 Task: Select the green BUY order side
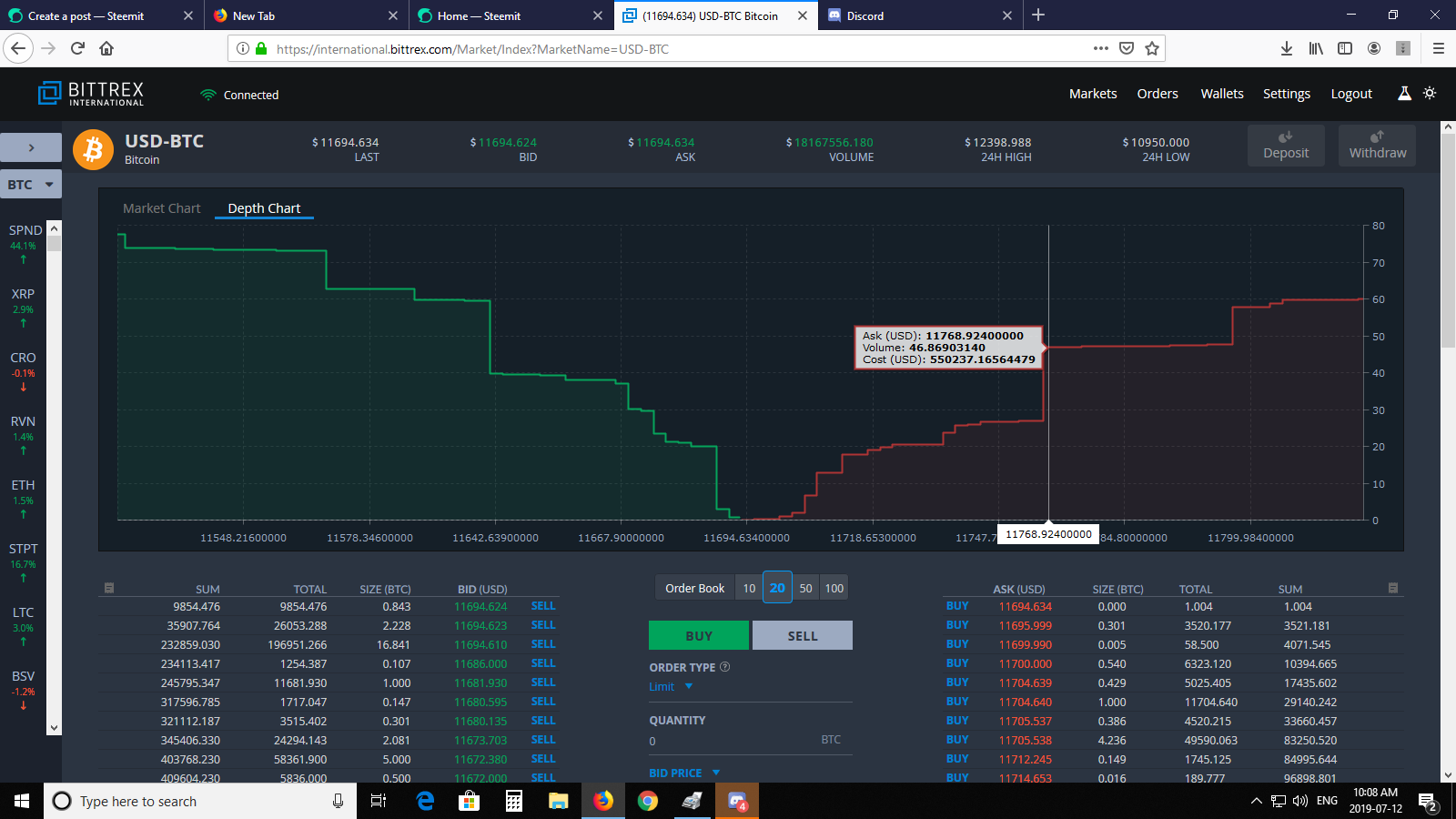pos(699,635)
